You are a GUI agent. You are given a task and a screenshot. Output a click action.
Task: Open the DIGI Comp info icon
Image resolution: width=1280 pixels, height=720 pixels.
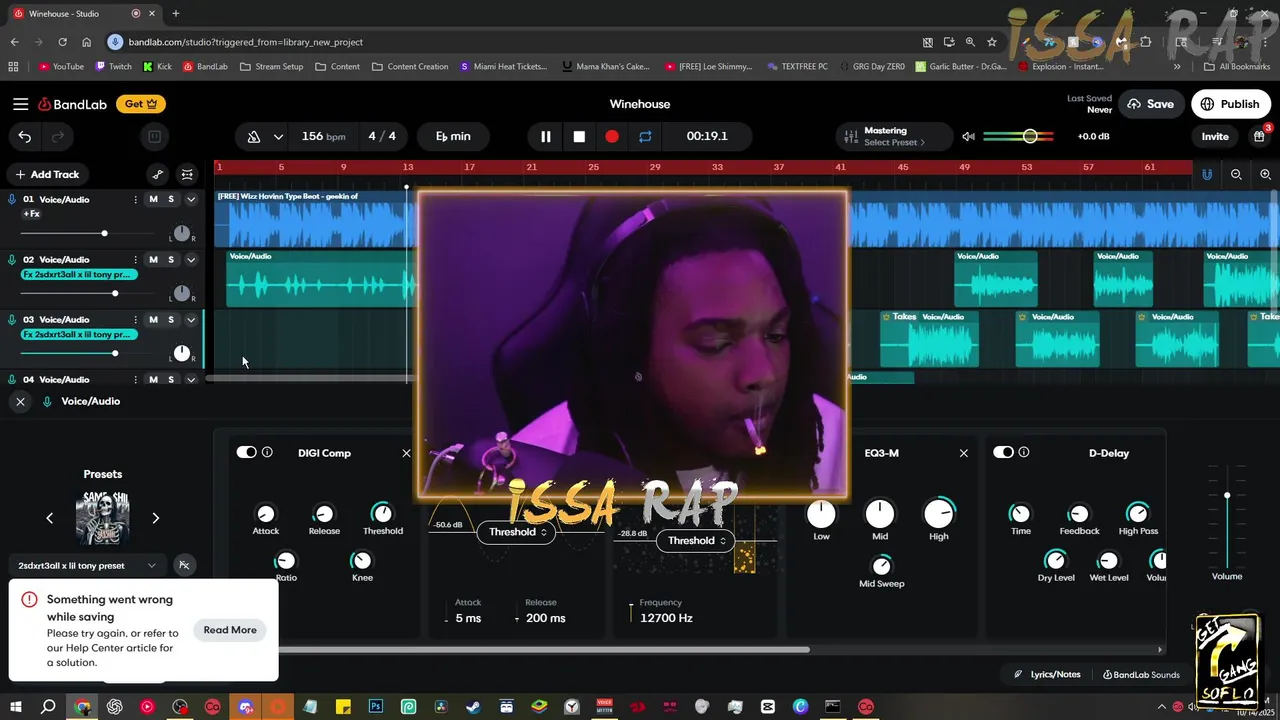[267, 453]
